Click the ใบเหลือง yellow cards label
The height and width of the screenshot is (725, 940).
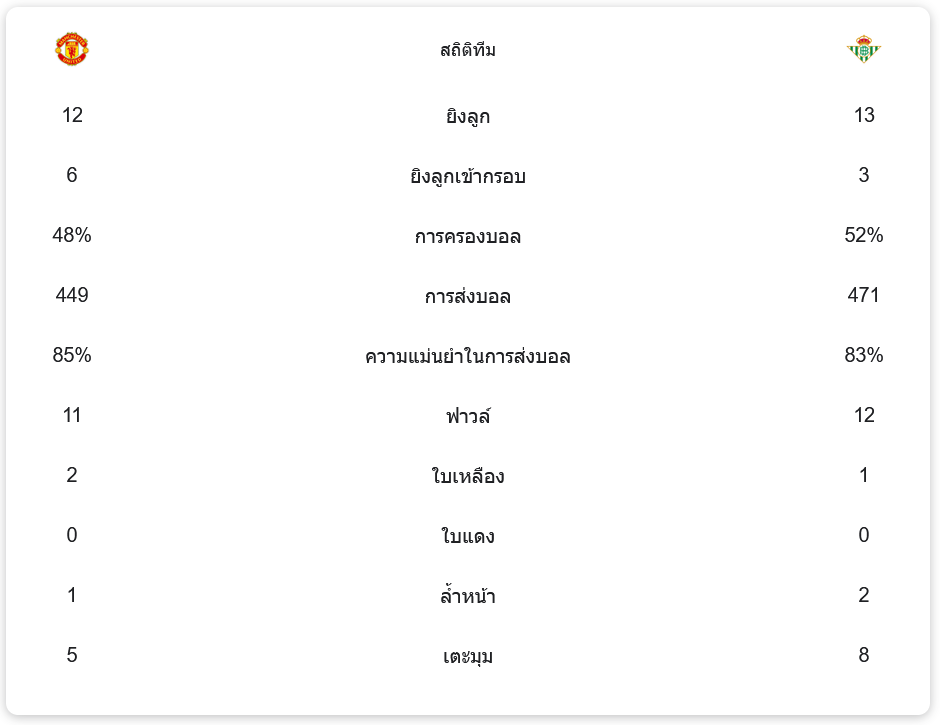468,476
